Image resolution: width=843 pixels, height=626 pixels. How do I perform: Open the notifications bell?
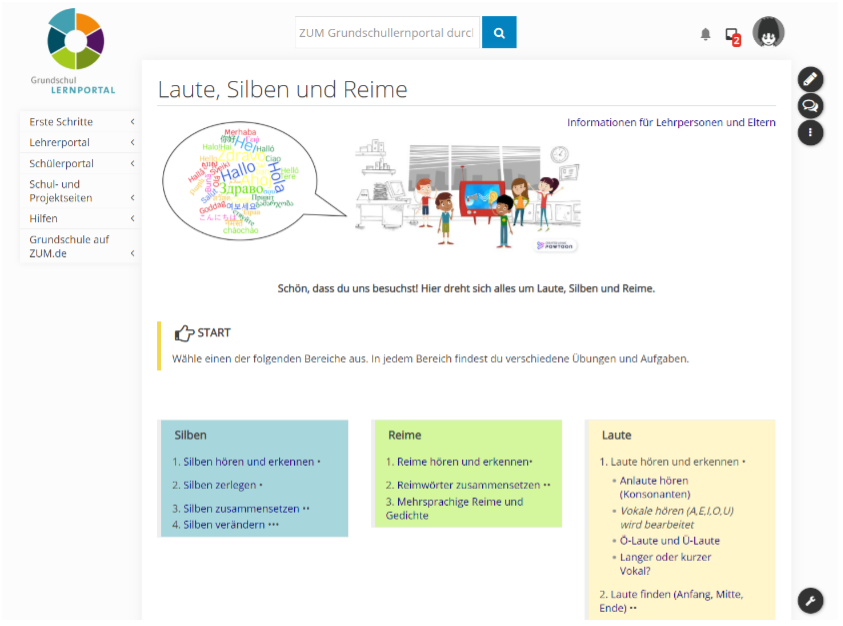click(x=705, y=34)
